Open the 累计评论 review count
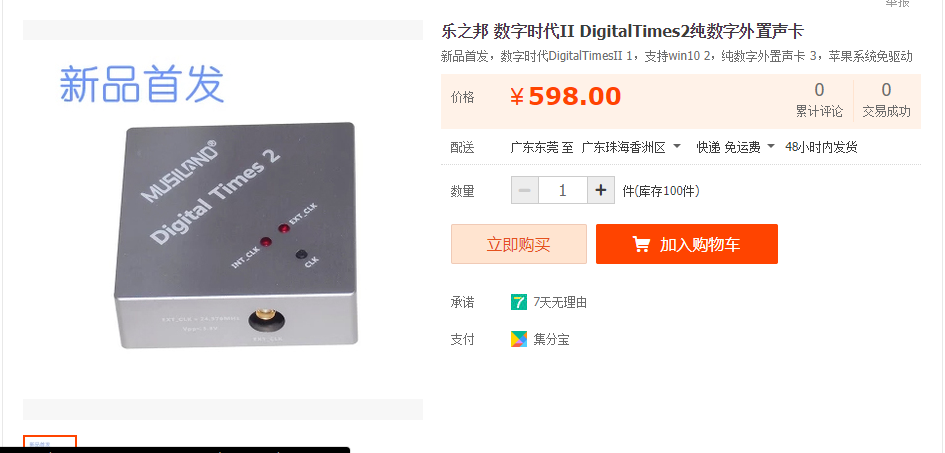The height and width of the screenshot is (453, 945). pyautogui.click(x=819, y=101)
